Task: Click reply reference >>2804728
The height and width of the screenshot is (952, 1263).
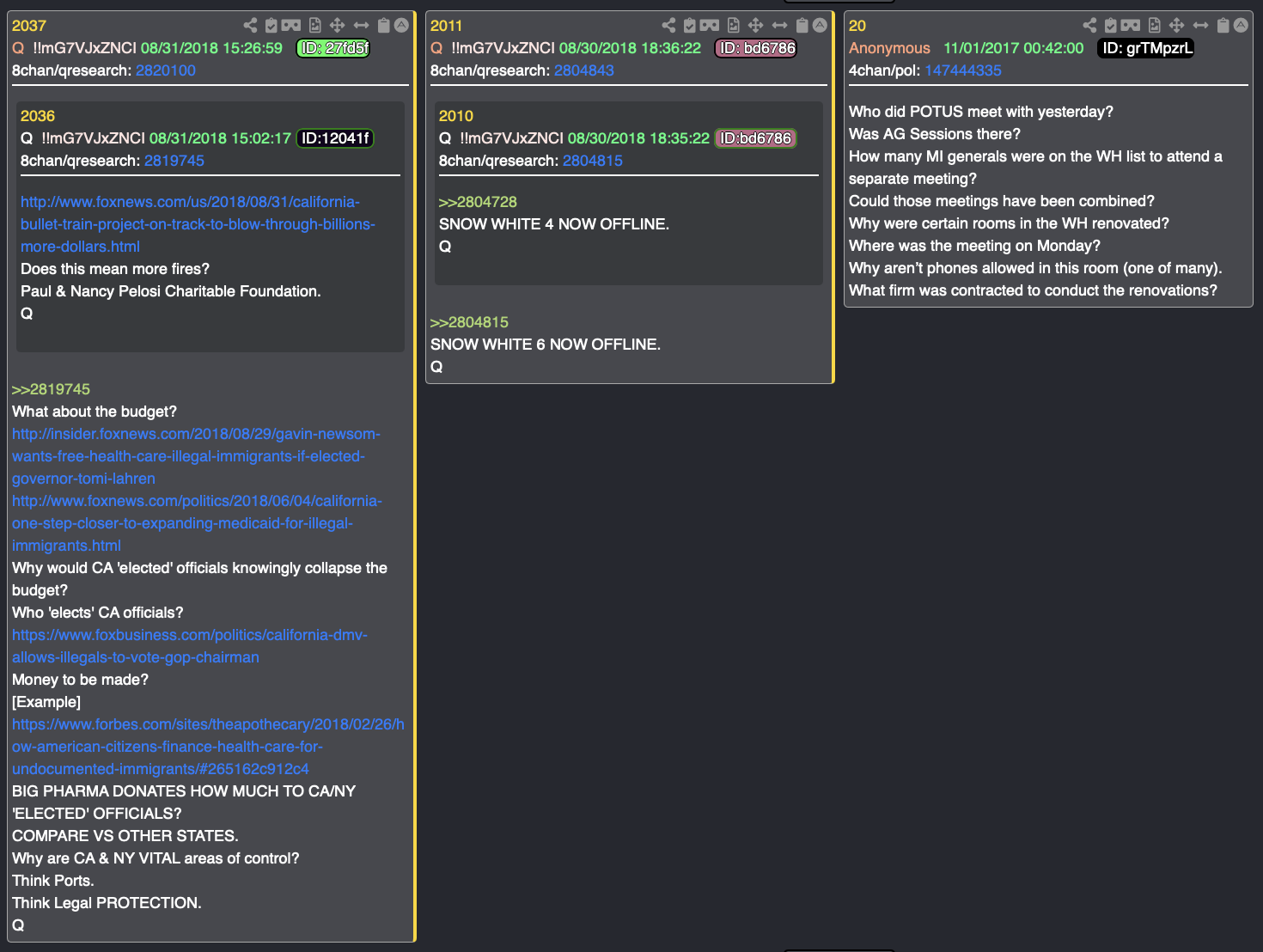Action: click(478, 202)
